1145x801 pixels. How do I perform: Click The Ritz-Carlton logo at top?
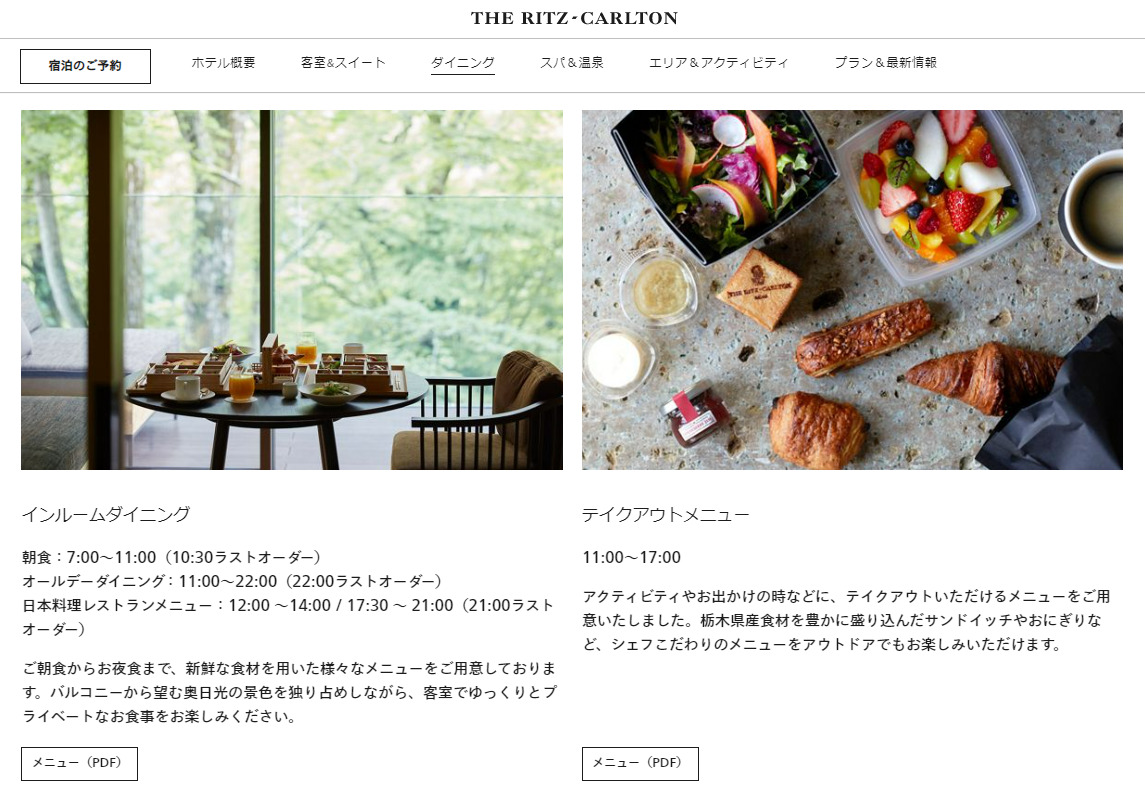tap(574, 18)
